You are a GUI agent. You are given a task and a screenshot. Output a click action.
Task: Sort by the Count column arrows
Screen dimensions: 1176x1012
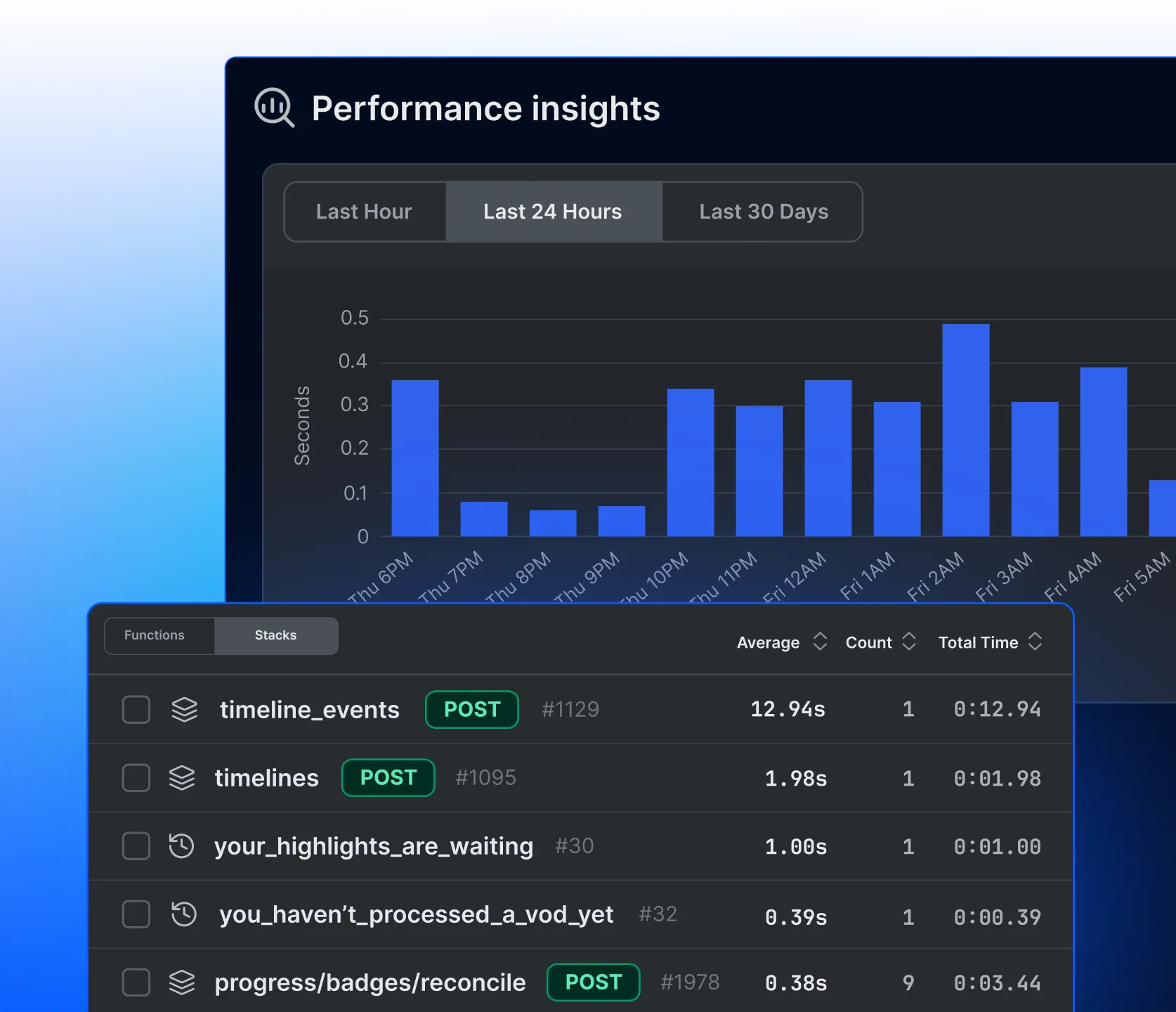(909, 642)
